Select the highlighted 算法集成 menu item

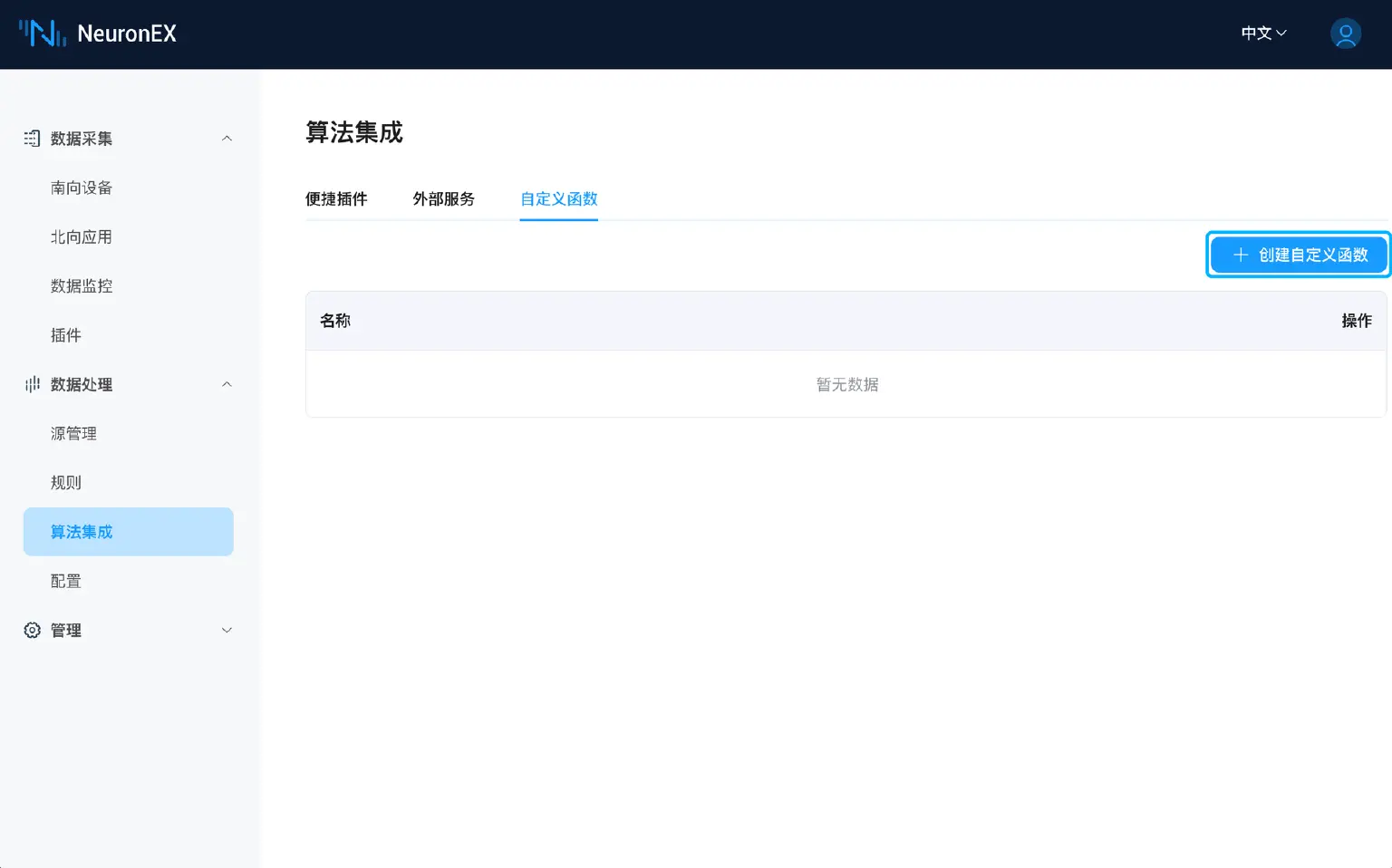82,532
